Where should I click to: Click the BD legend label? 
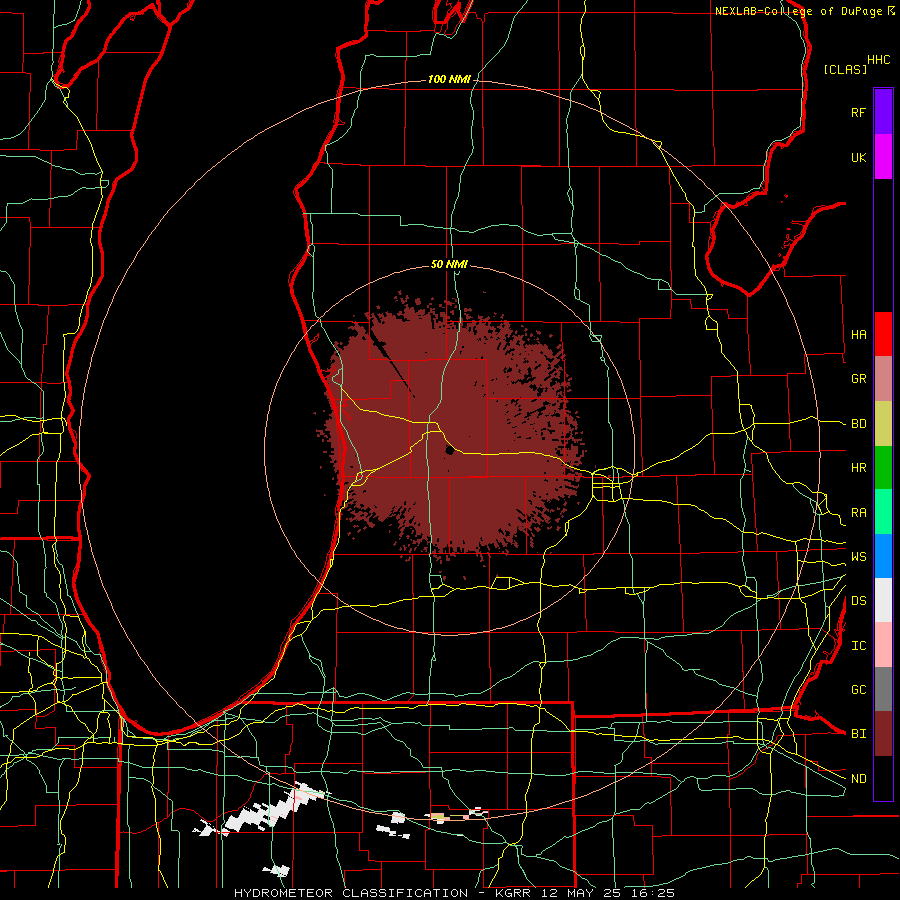point(858,424)
